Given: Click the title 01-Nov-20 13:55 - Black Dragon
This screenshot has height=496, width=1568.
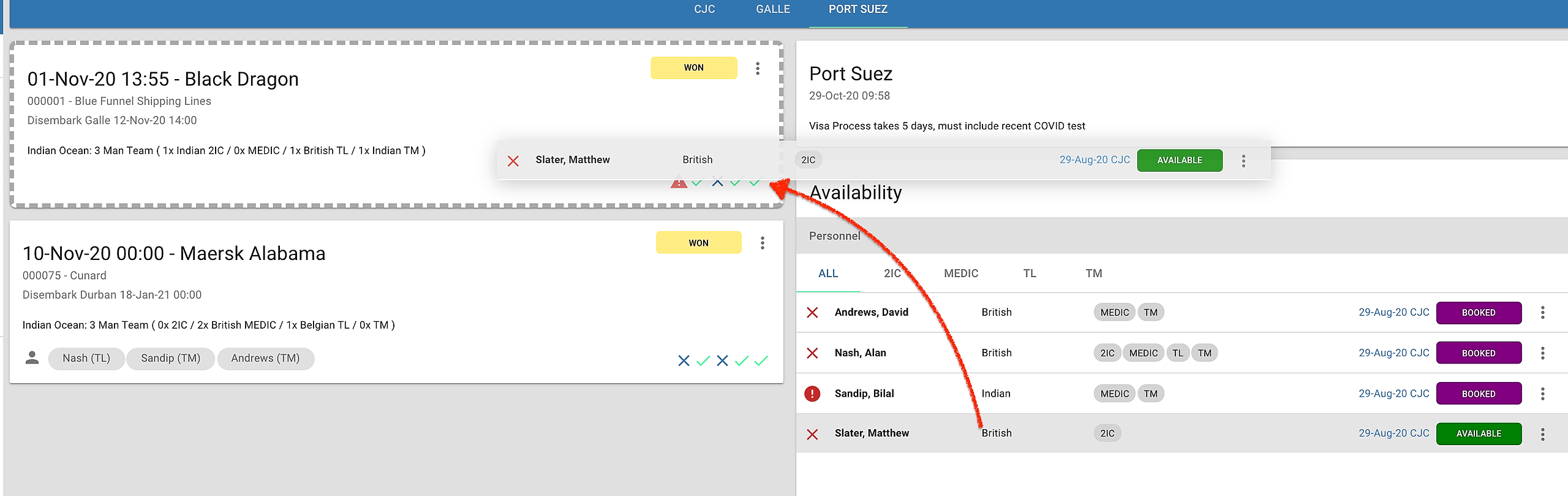Looking at the screenshot, I should (163, 79).
